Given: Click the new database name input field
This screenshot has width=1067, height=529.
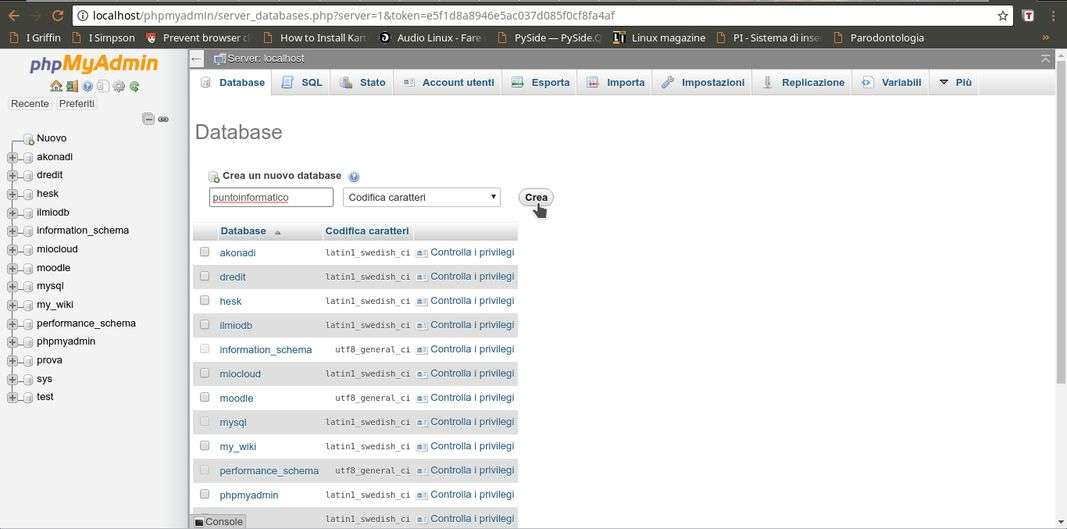Looking at the screenshot, I should 271,197.
